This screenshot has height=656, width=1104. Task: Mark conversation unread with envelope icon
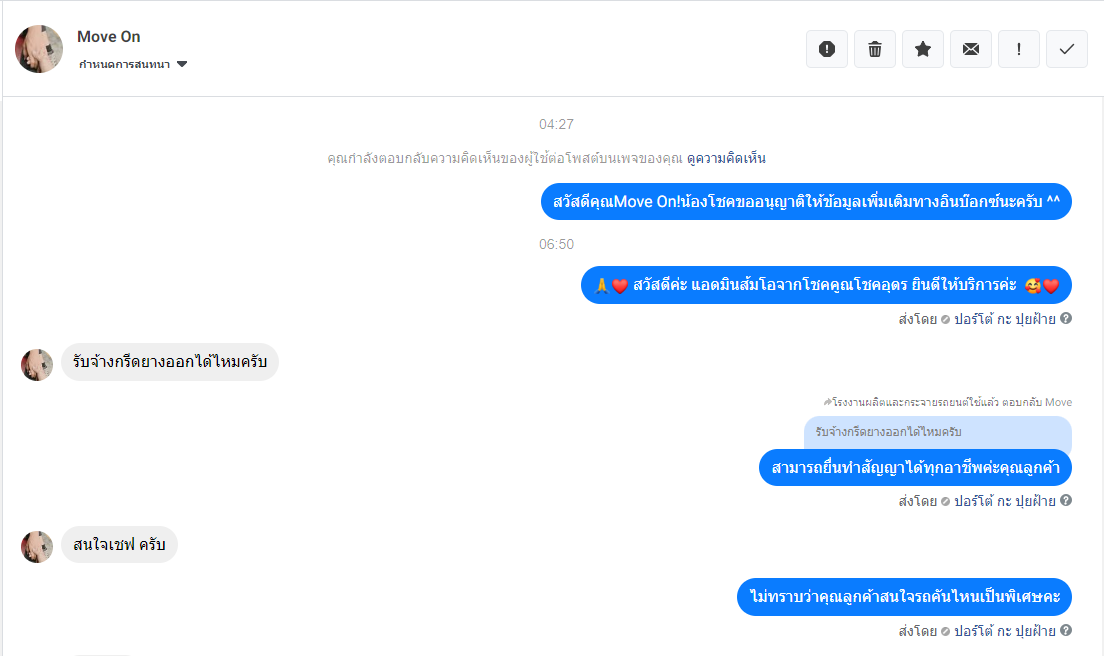tap(970, 49)
